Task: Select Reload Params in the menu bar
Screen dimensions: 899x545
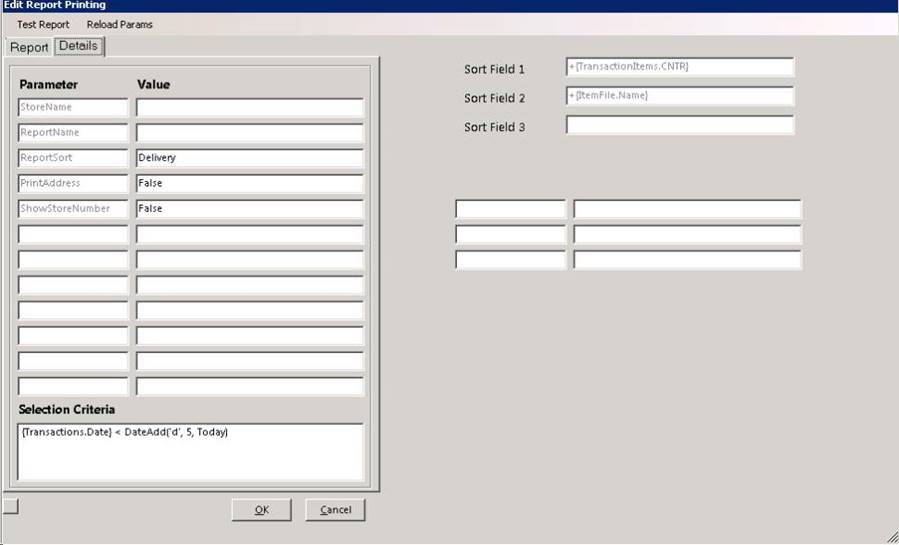Action: [120, 25]
